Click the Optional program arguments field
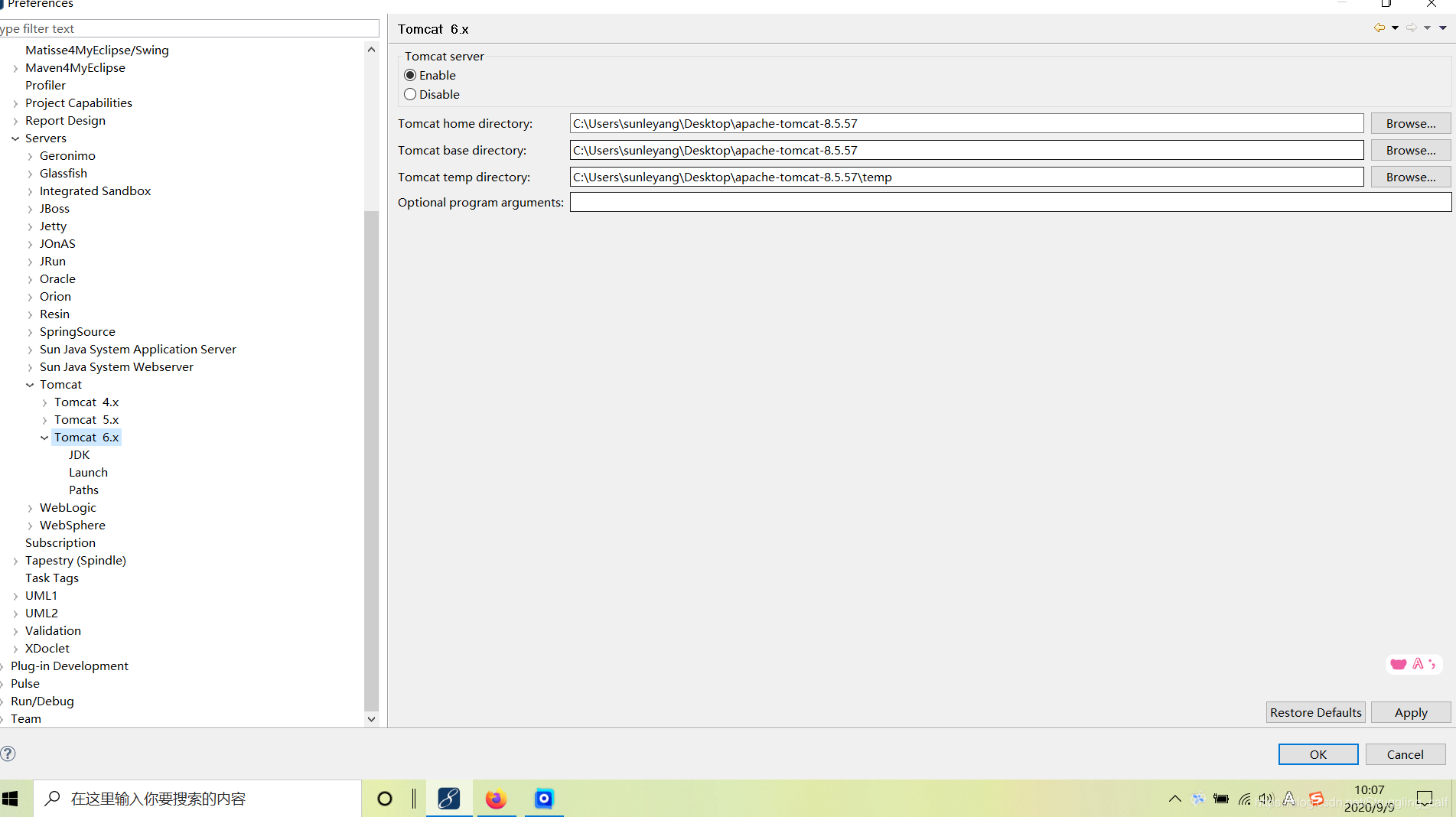Image resolution: width=1456 pixels, height=817 pixels. pyautogui.click(x=1010, y=202)
